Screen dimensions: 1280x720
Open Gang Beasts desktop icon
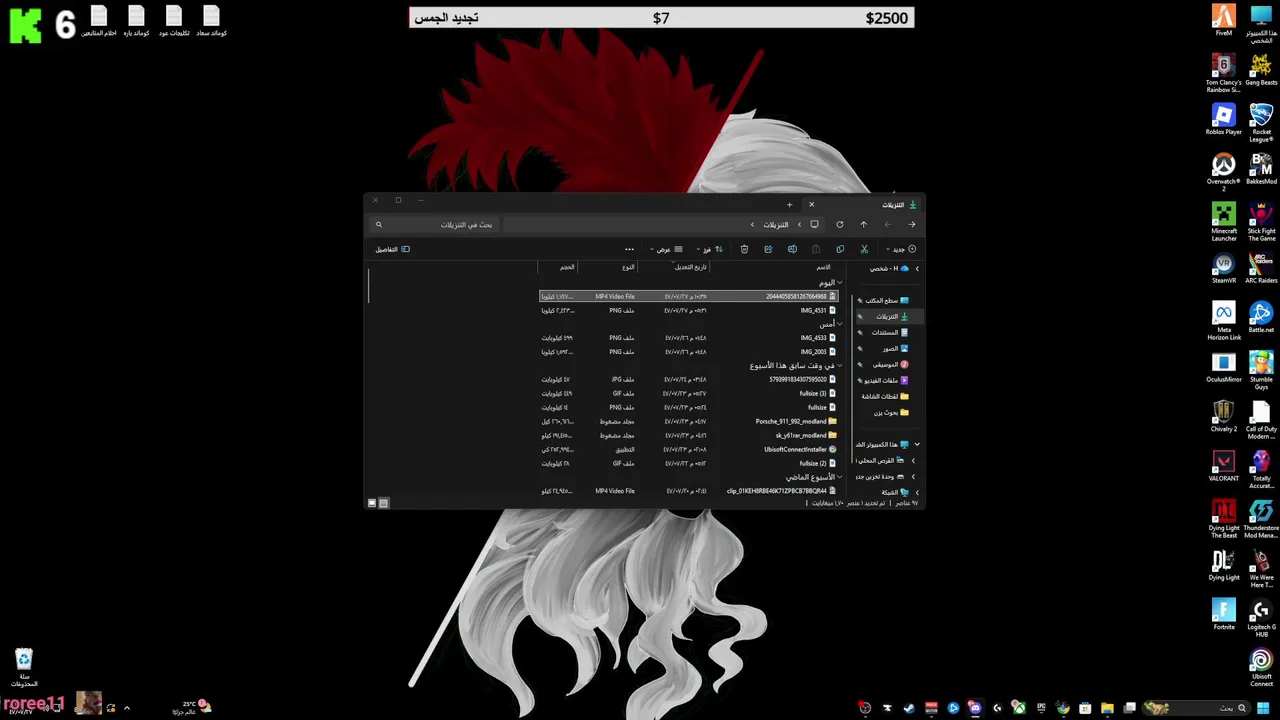coord(1261,70)
